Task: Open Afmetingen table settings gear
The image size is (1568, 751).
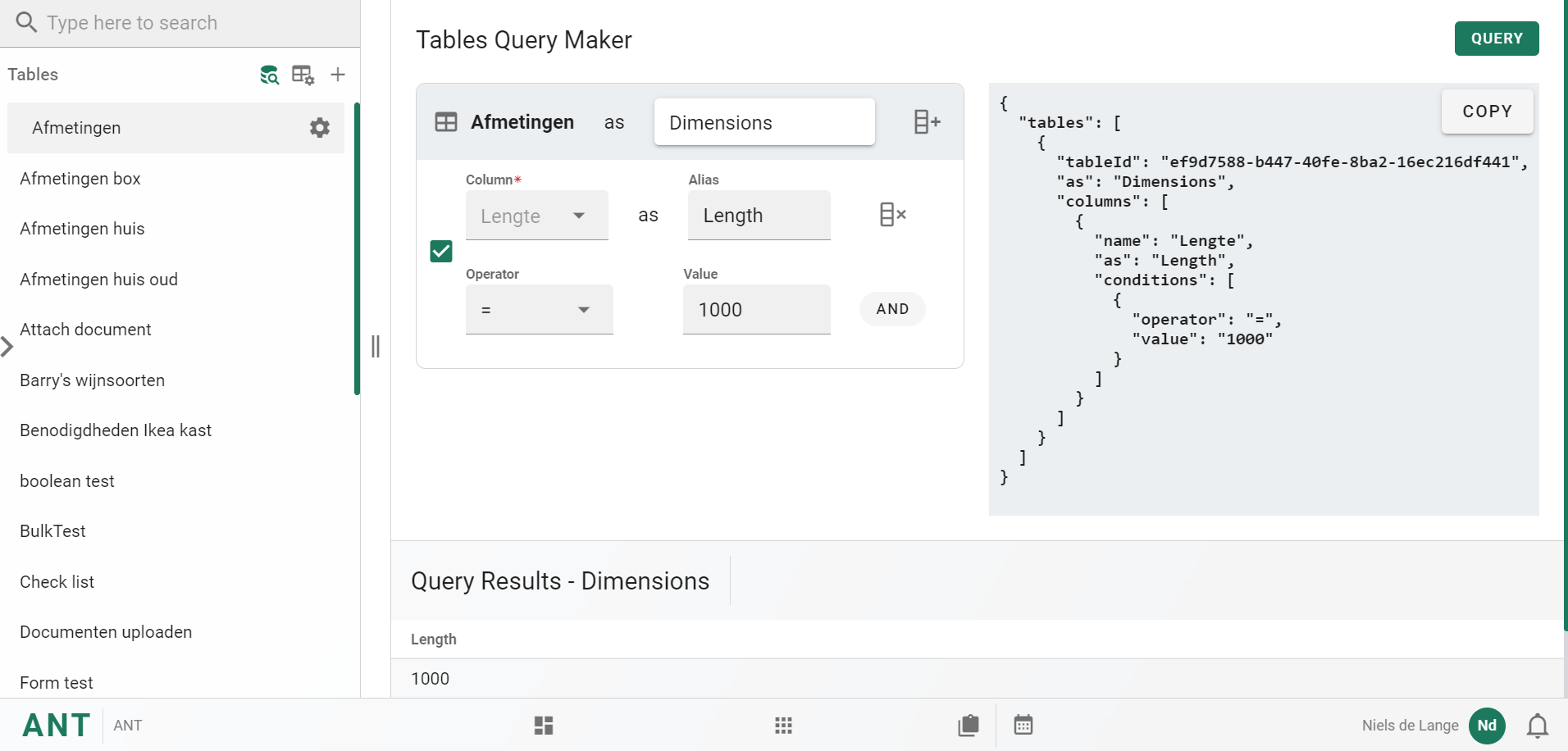Action: 319,128
